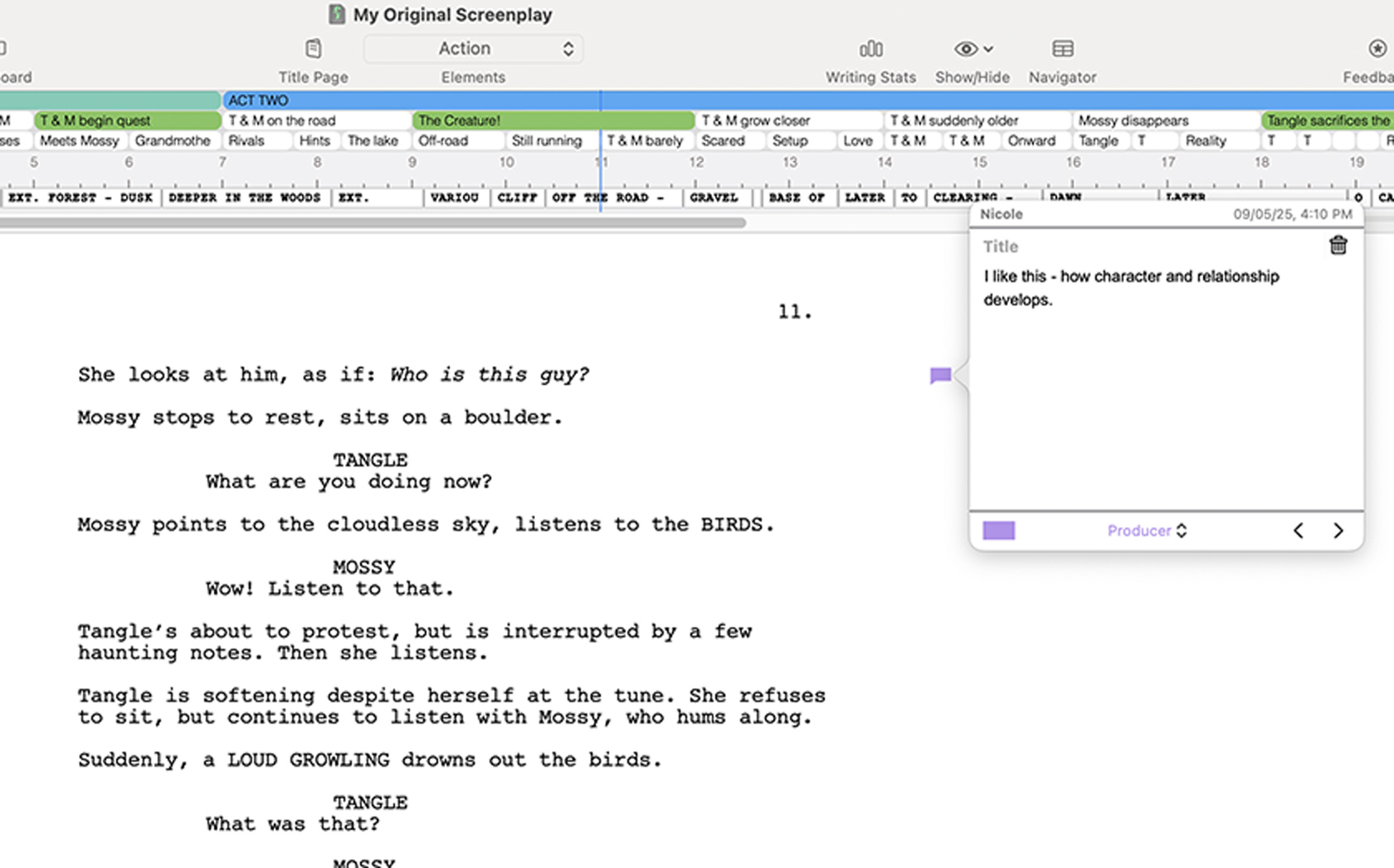1394x868 pixels.
Task: Open the Navigator panel
Action: pyautogui.click(x=1062, y=49)
